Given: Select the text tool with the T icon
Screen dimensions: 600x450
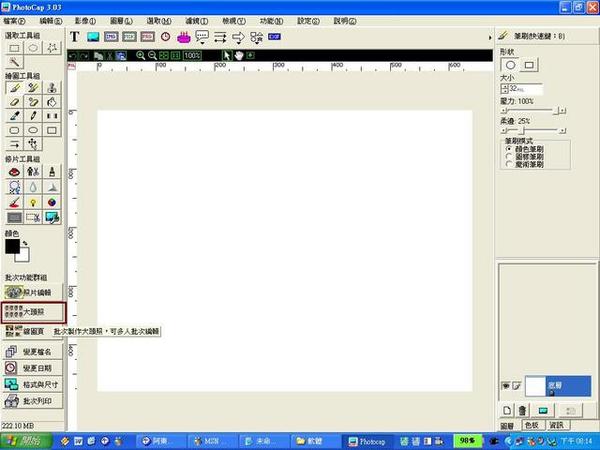Looking at the screenshot, I should pos(75,37).
